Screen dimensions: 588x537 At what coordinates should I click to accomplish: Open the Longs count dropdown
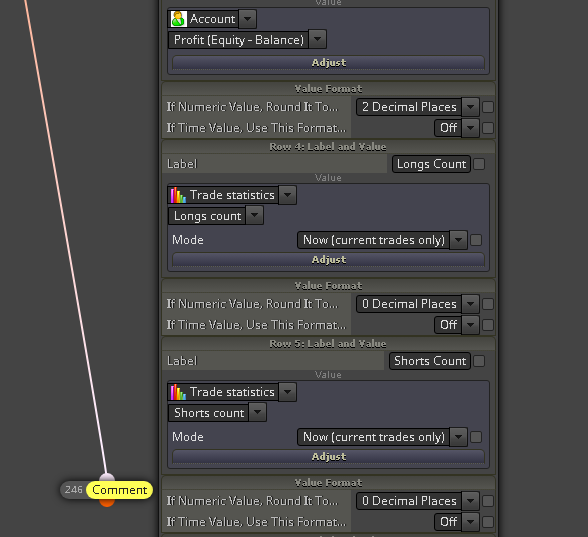255,216
